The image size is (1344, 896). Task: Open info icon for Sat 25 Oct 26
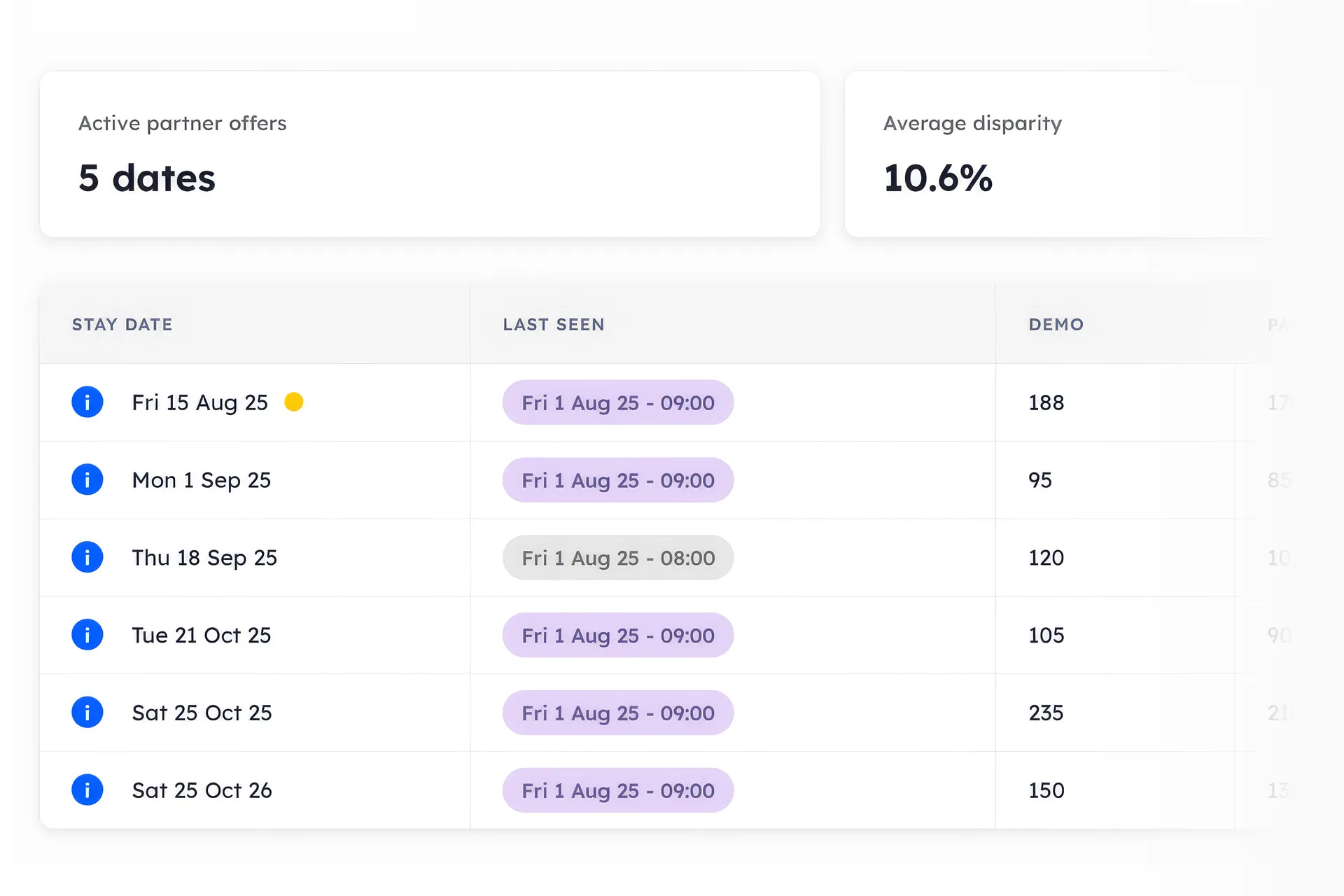pyautogui.click(x=87, y=790)
